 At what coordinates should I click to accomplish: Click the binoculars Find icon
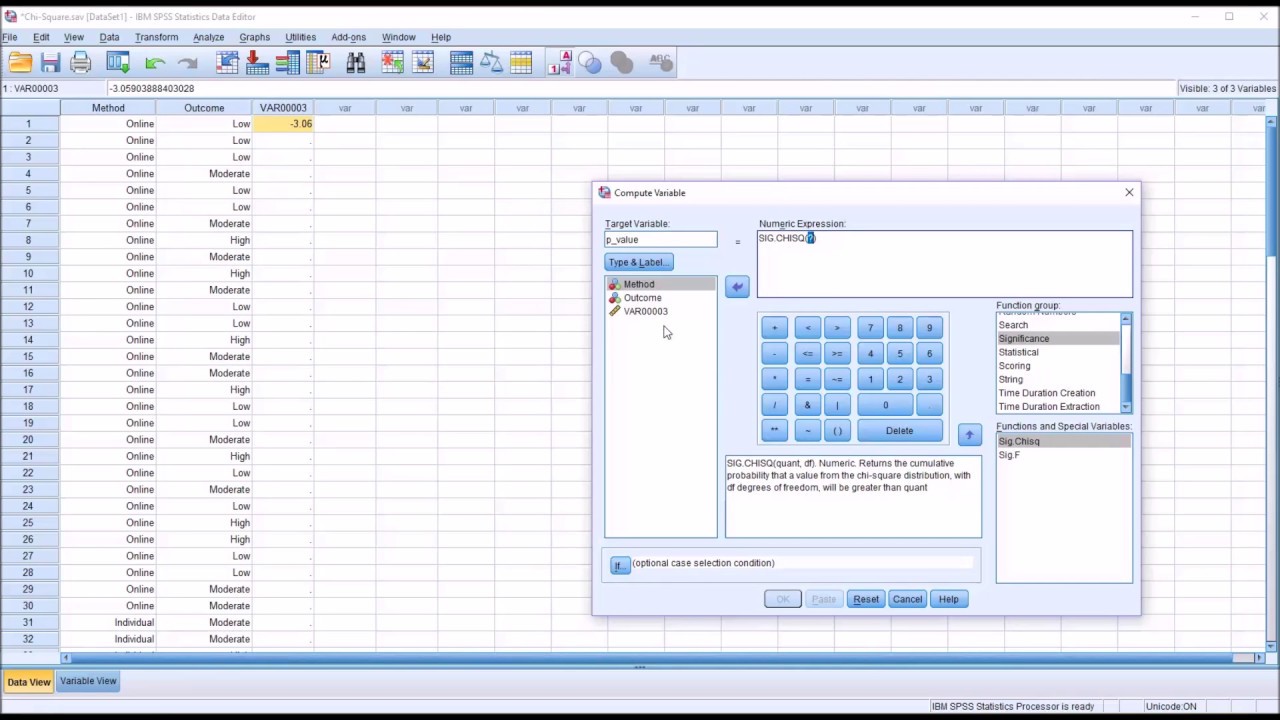[x=356, y=63]
